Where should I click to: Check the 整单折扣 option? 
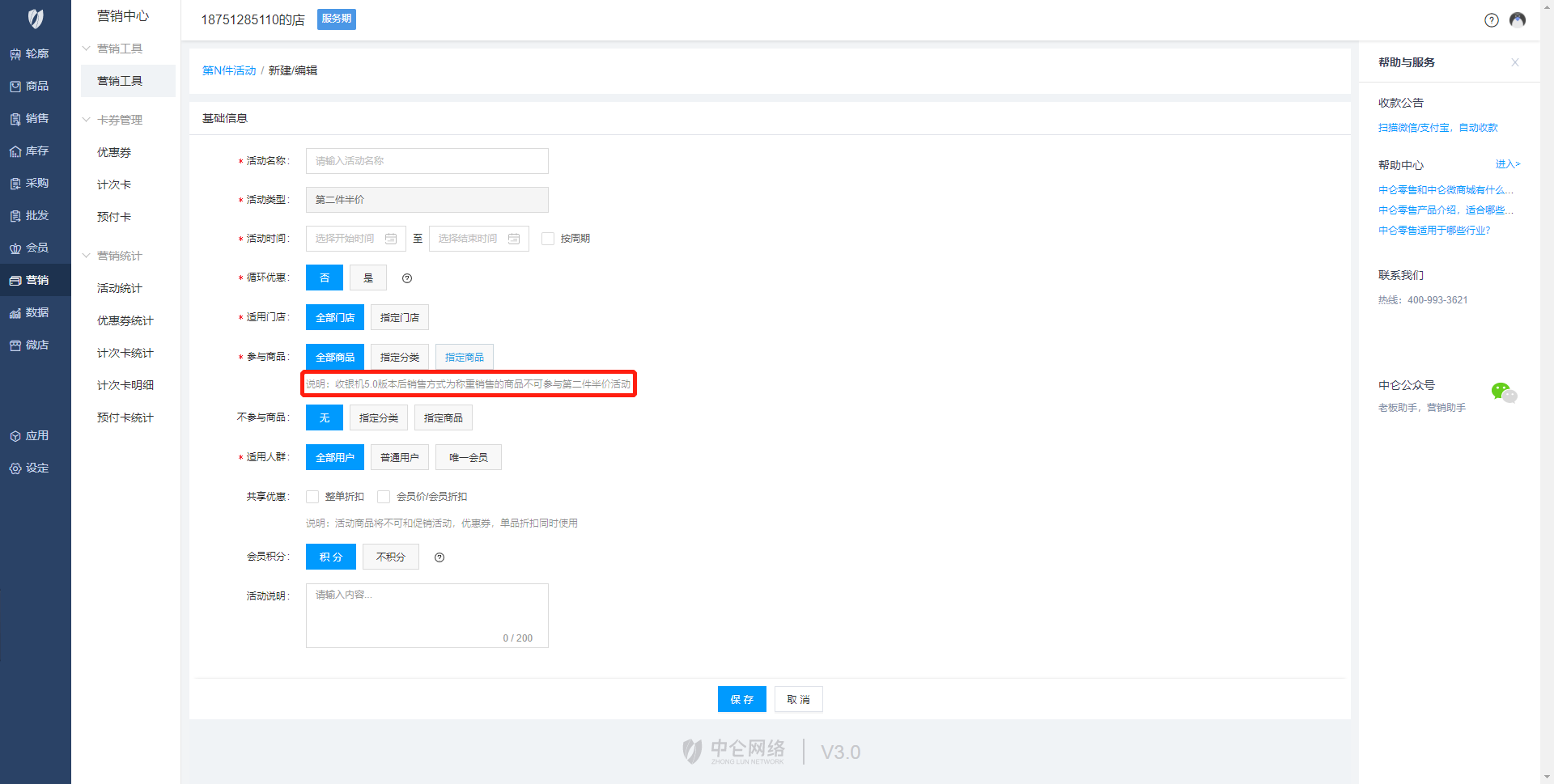click(x=312, y=497)
